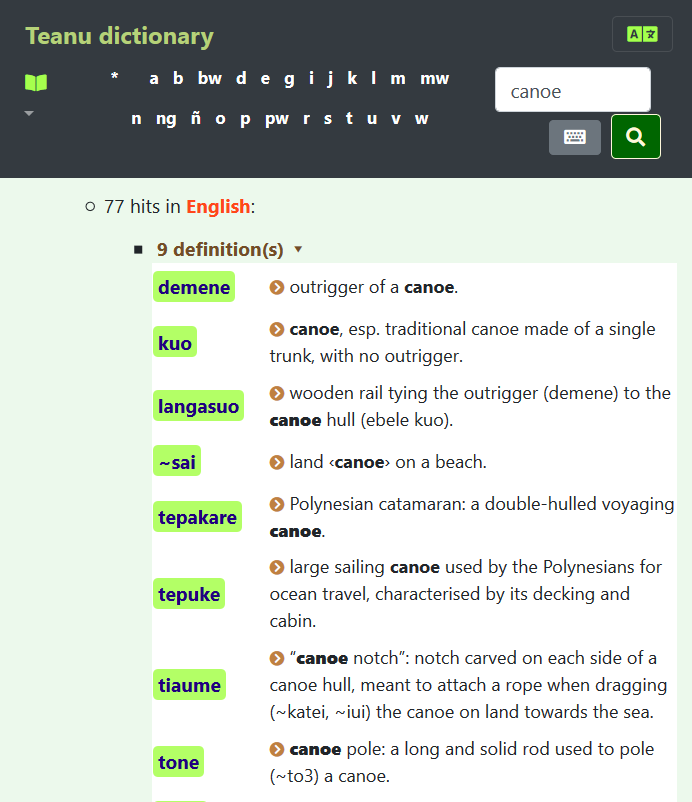Select letter 'ng' in alphabet index
The image size is (692, 802).
pyautogui.click(x=166, y=118)
